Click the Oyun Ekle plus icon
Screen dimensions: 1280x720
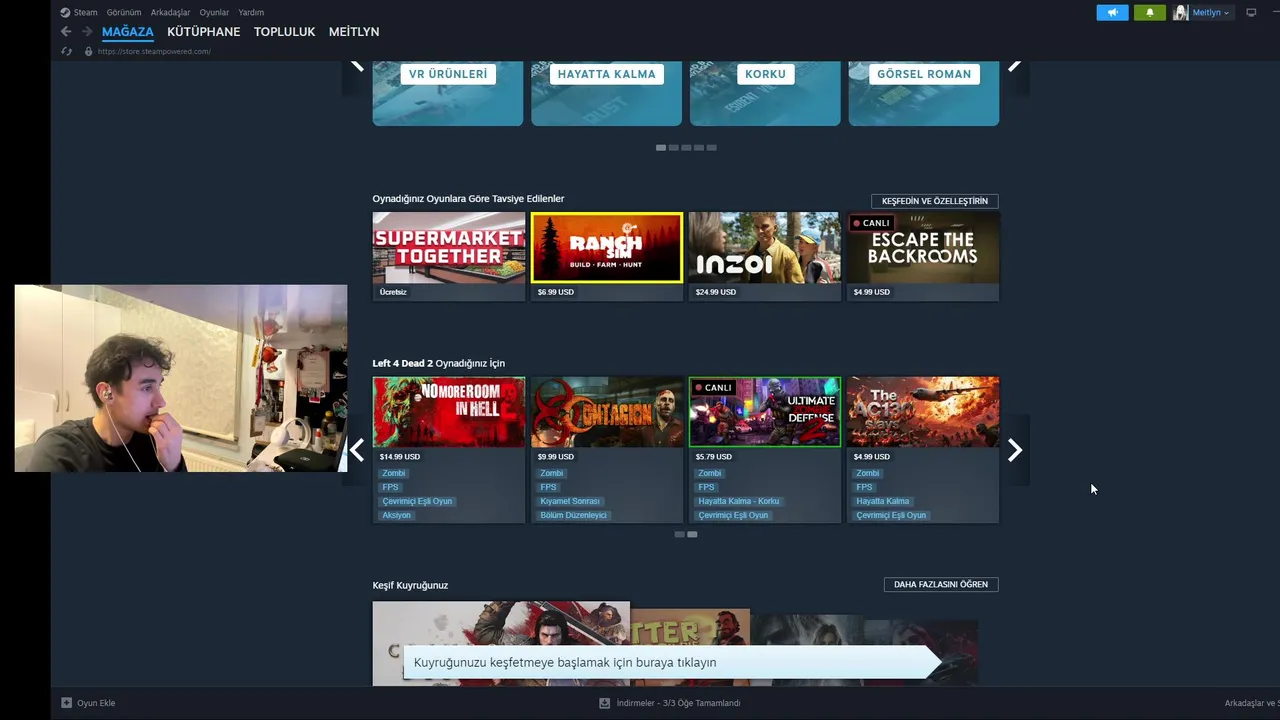coord(67,703)
